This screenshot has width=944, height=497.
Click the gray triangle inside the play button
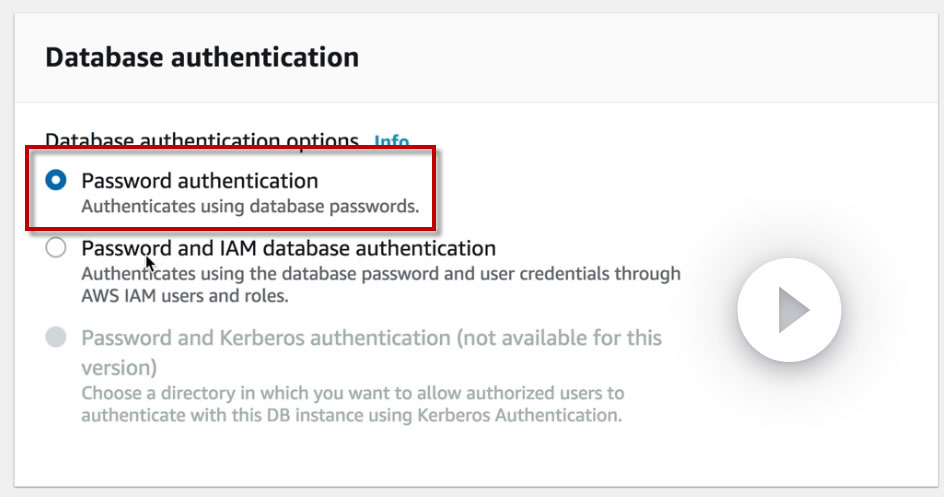click(x=793, y=312)
